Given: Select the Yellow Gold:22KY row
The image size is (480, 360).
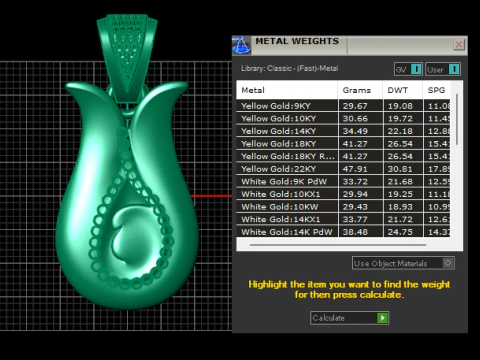Looking at the screenshot, I should 343,169.
